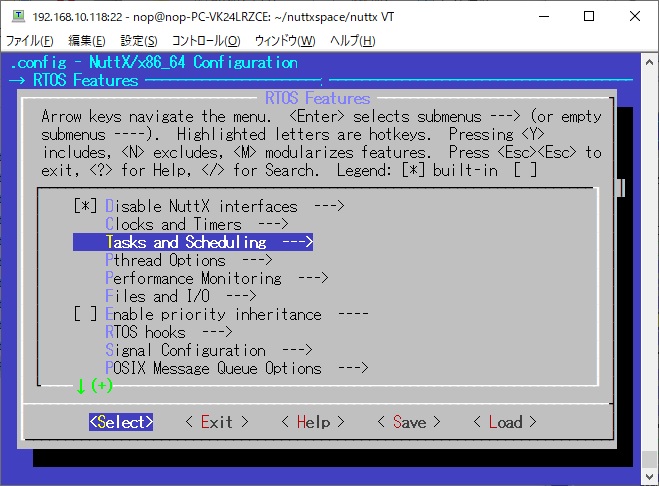Click the < Load > button
Image resolution: width=659 pixels, height=486 pixels.
click(505, 422)
